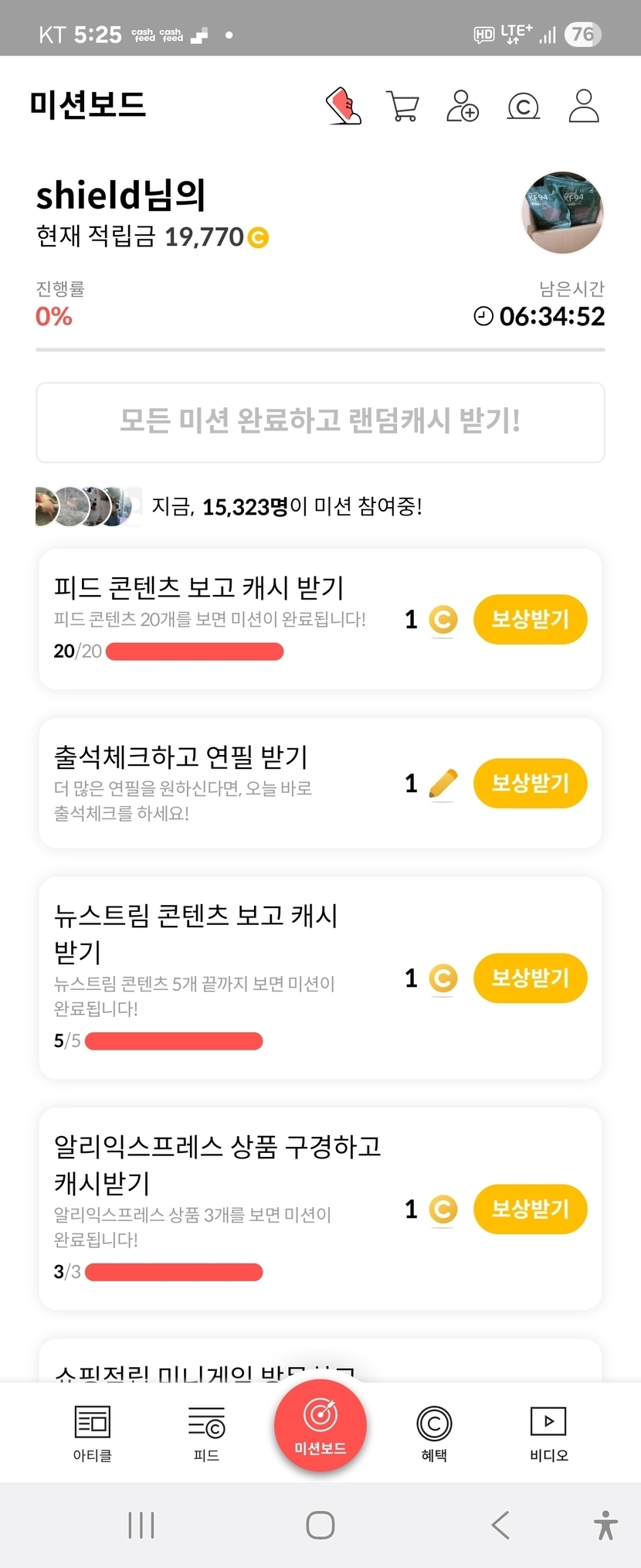Tap the red 미션보드 center button
The height and width of the screenshot is (1568, 641).
320,1426
